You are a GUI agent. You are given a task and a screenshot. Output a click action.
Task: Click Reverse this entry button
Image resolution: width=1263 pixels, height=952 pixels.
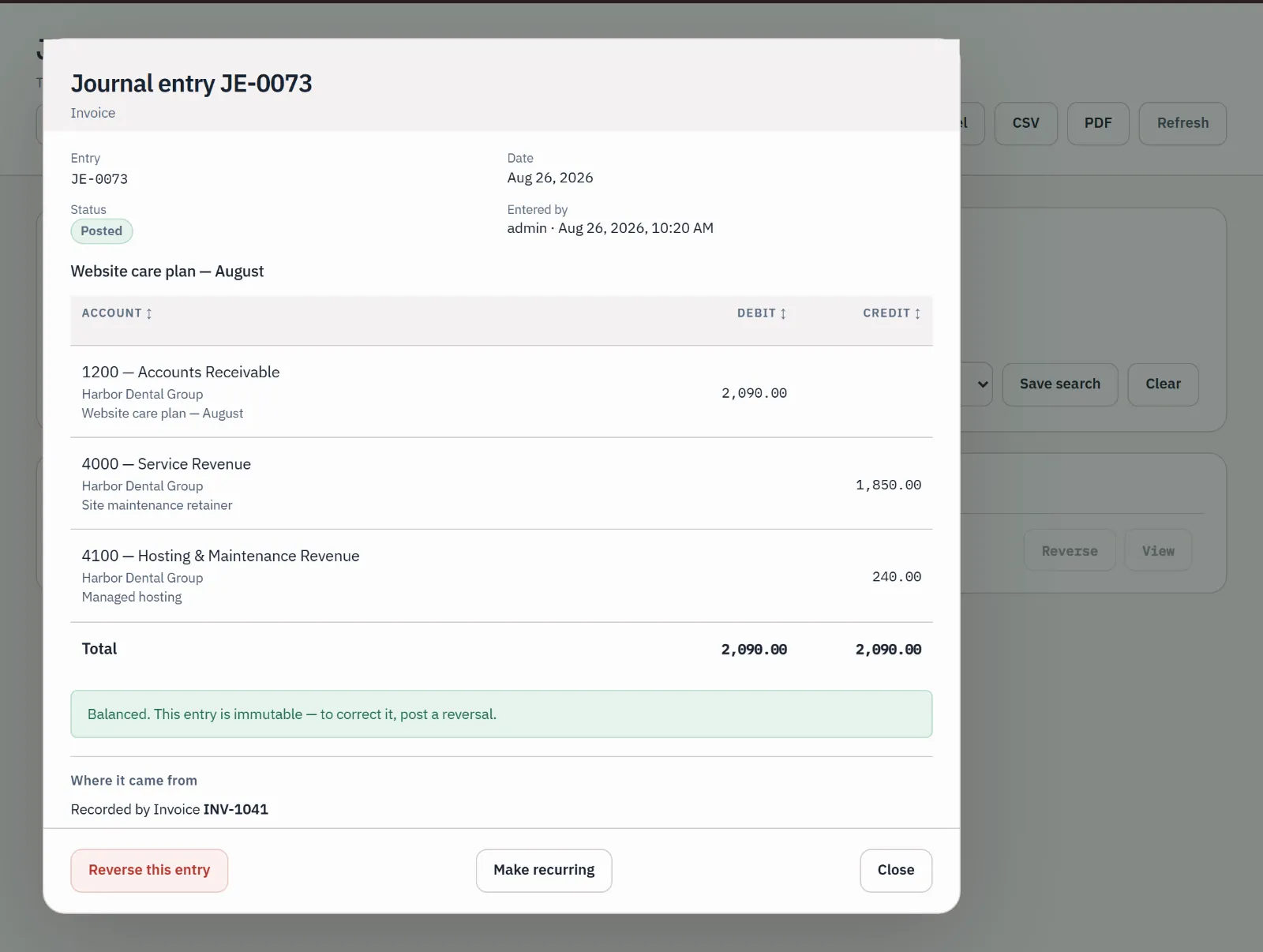[x=149, y=871]
